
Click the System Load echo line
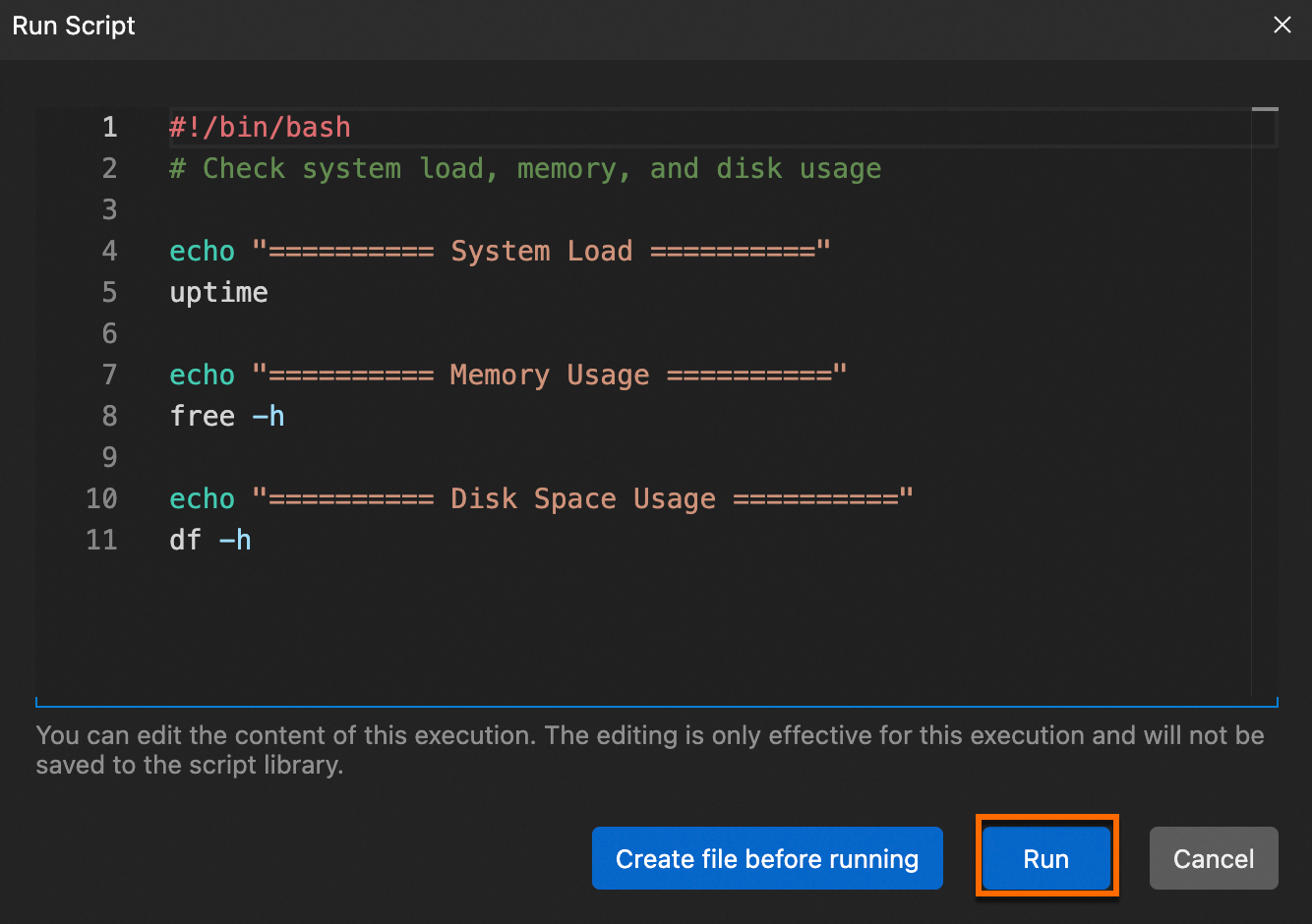[500, 252]
